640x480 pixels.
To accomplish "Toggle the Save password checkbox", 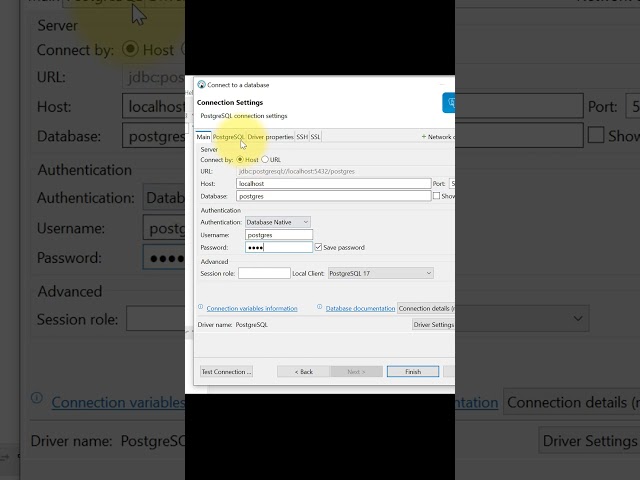I will [318, 247].
